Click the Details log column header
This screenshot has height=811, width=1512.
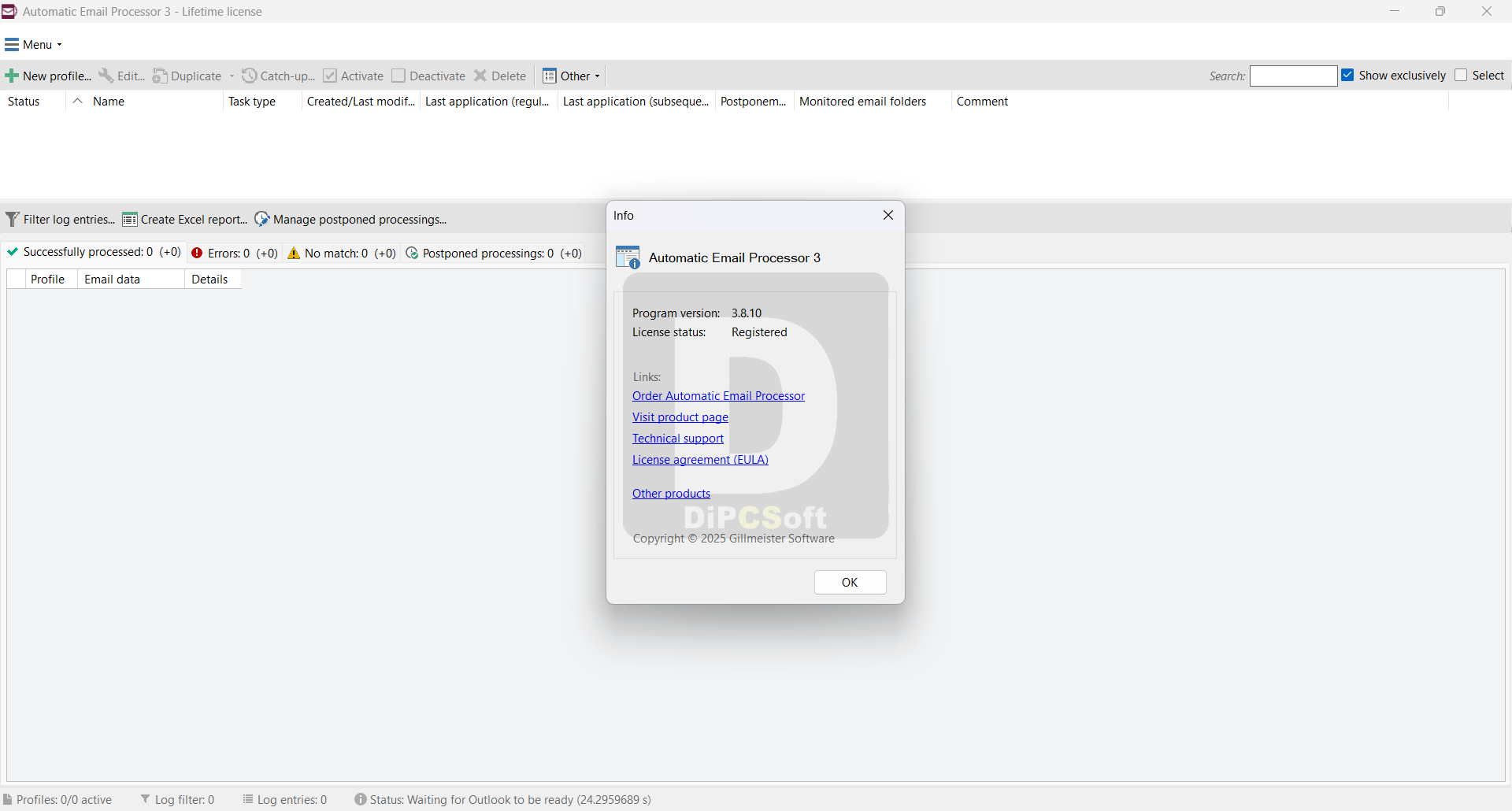pos(213,279)
